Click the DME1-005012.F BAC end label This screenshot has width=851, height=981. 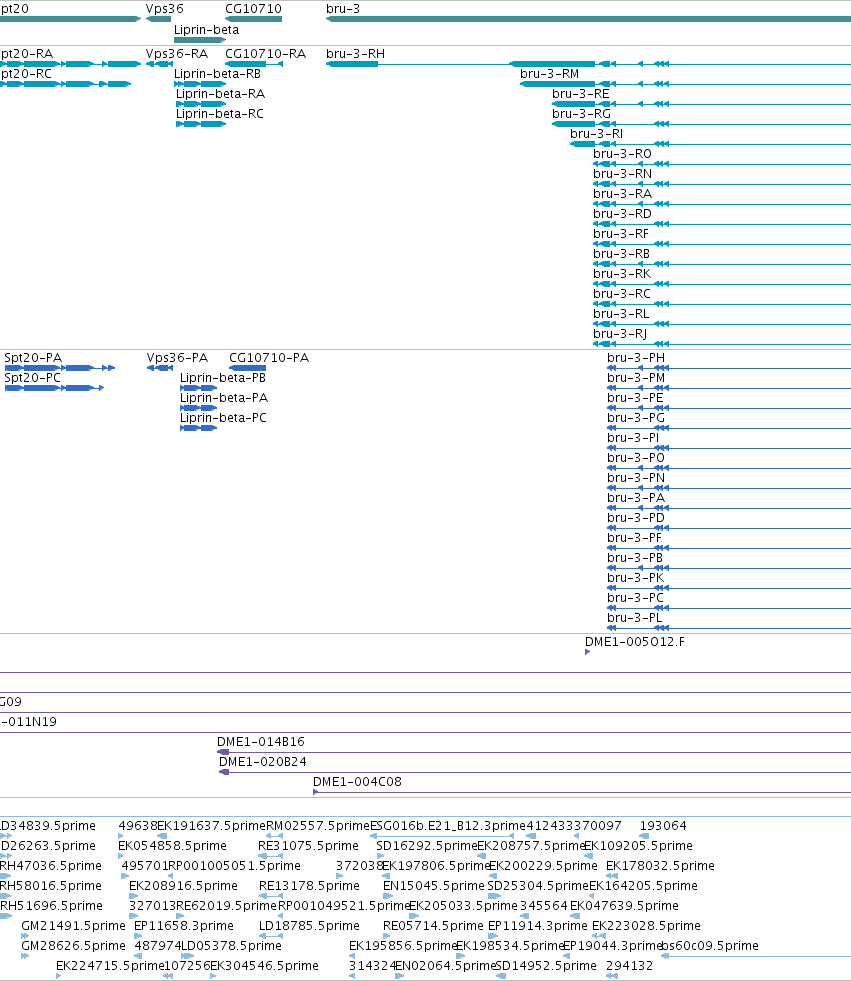coord(634,642)
